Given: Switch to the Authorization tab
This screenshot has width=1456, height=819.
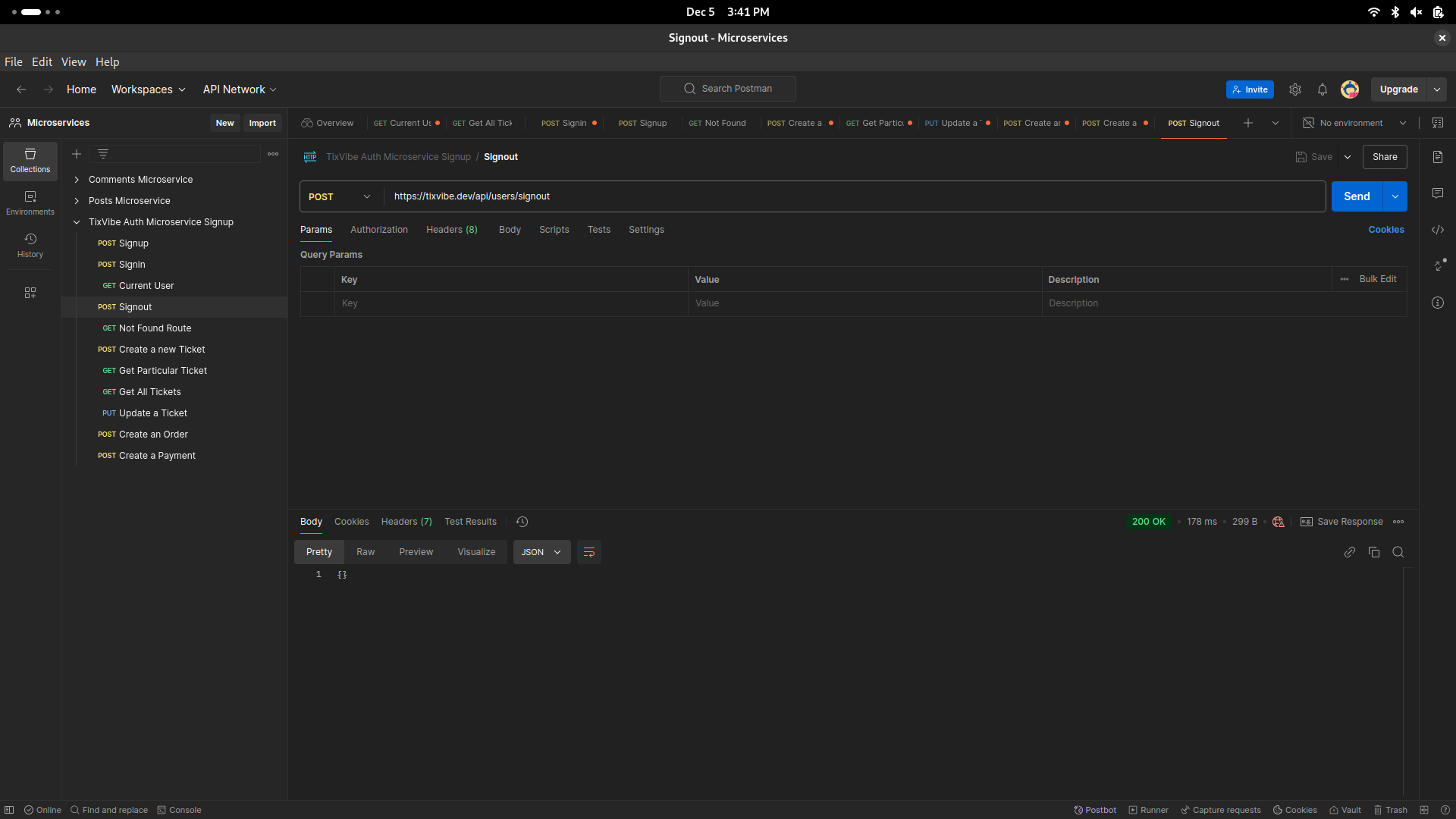Looking at the screenshot, I should (x=379, y=230).
